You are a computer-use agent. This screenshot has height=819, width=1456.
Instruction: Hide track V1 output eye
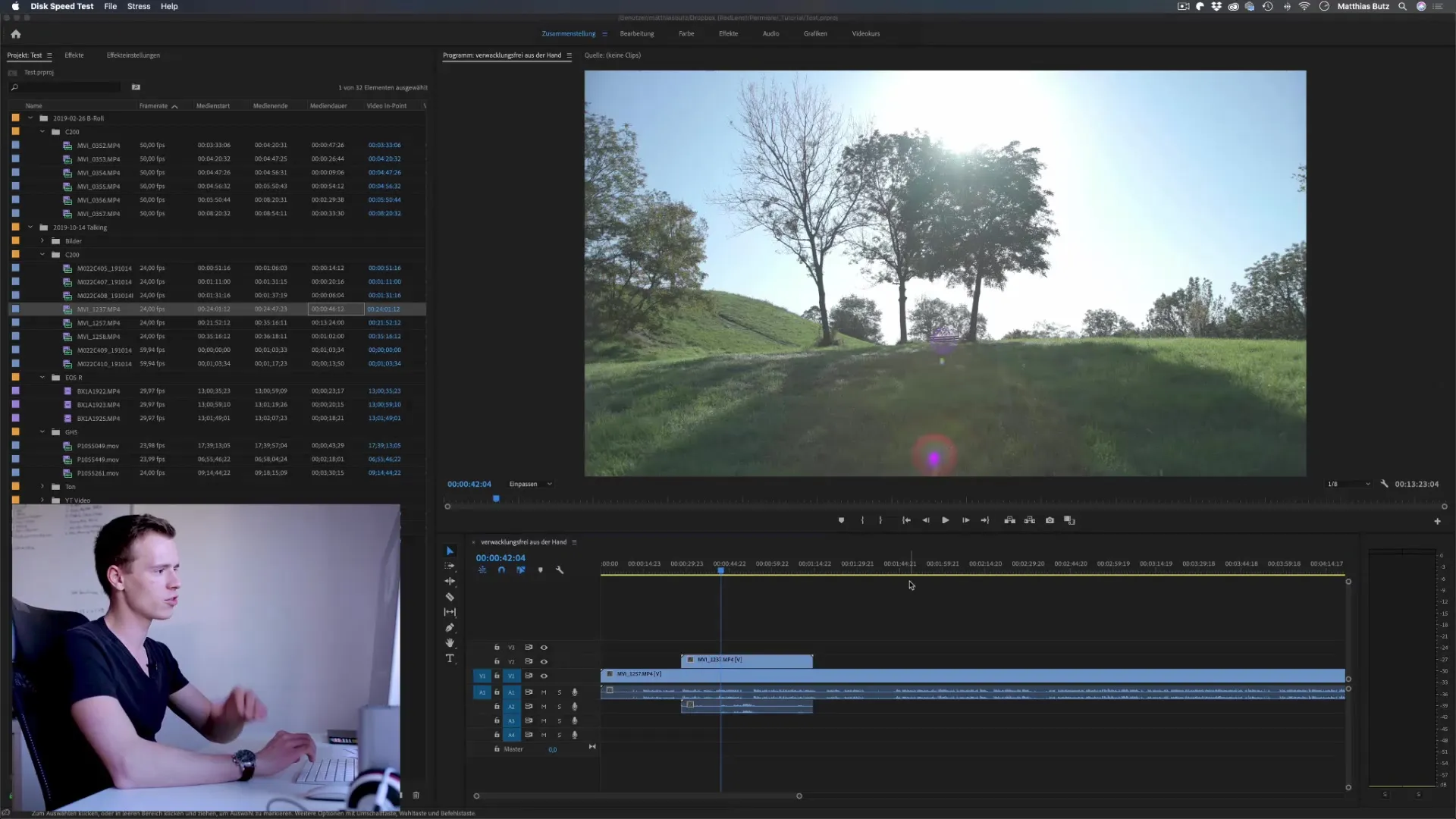click(x=544, y=676)
